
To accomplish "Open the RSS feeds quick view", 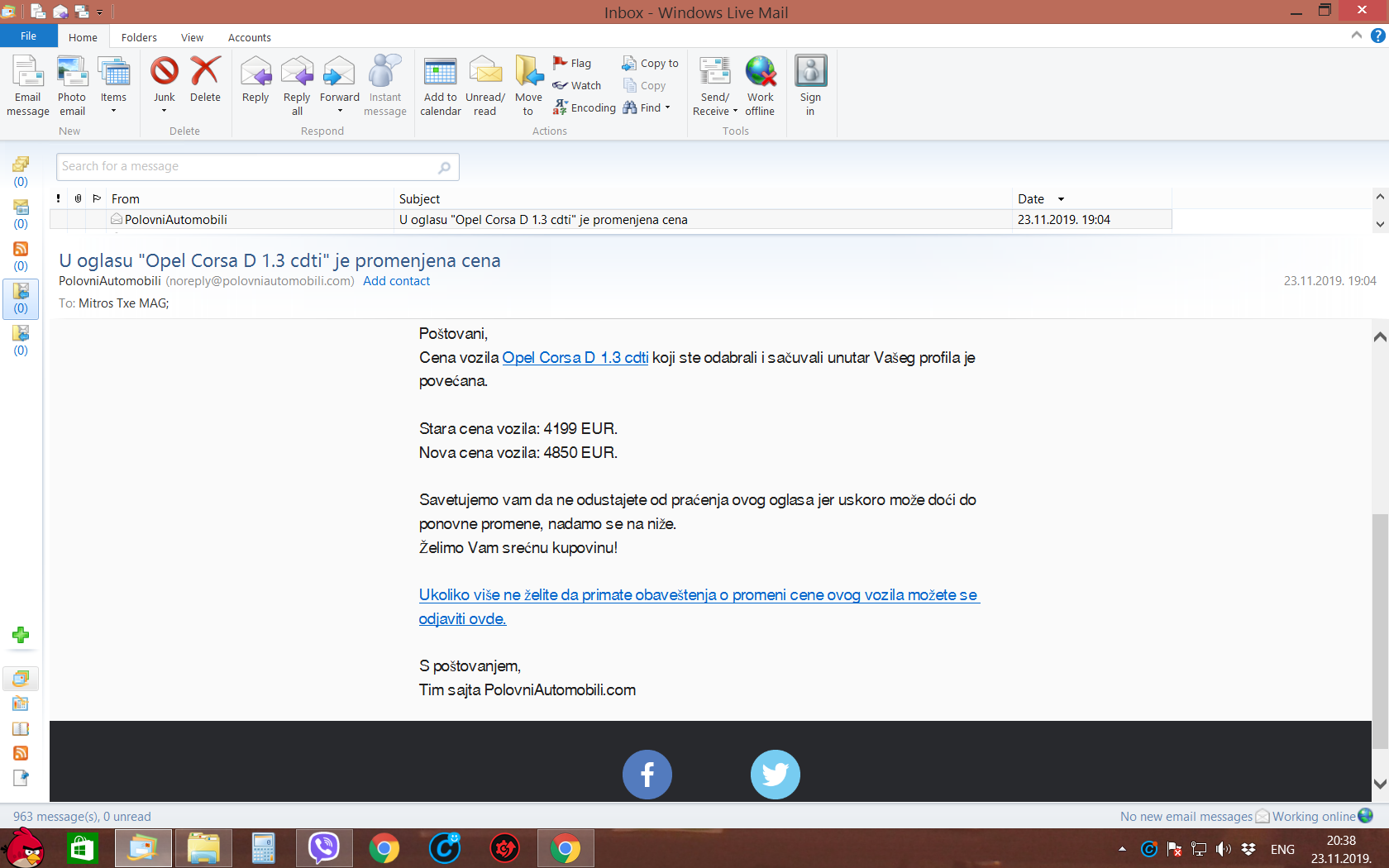I will [21, 256].
